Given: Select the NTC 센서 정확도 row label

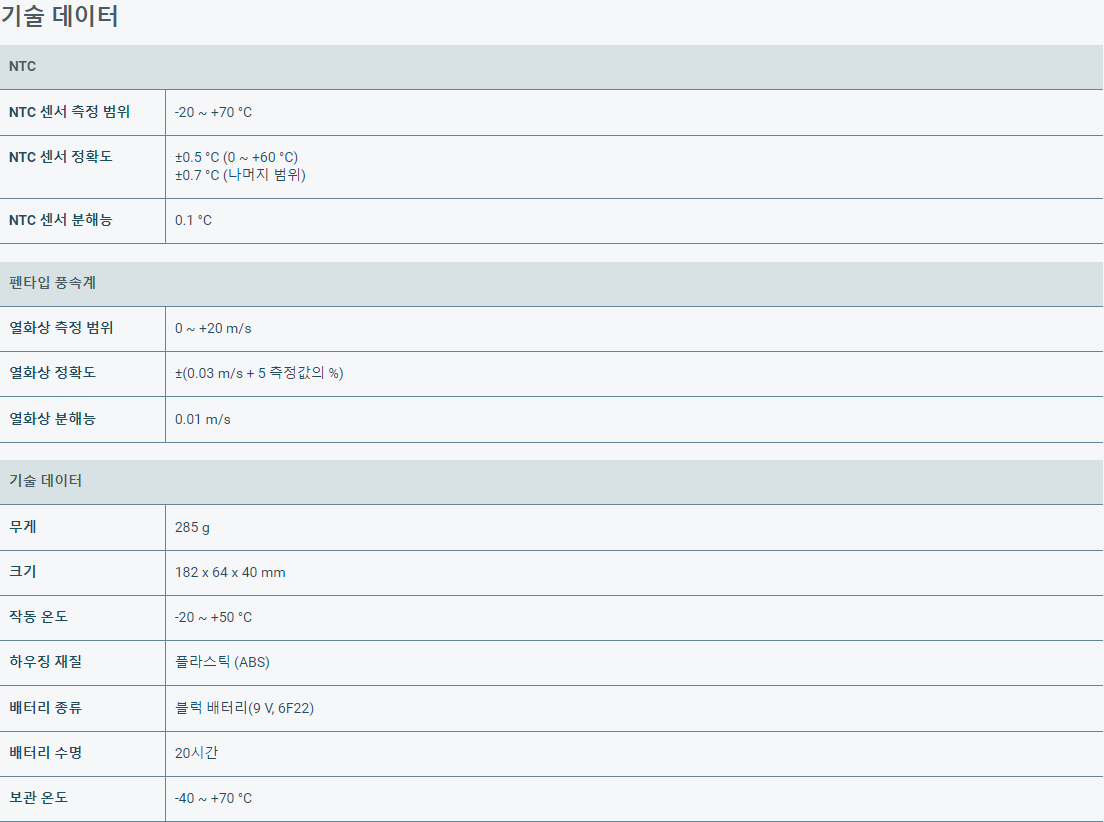Looking at the screenshot, I should 61,157.
